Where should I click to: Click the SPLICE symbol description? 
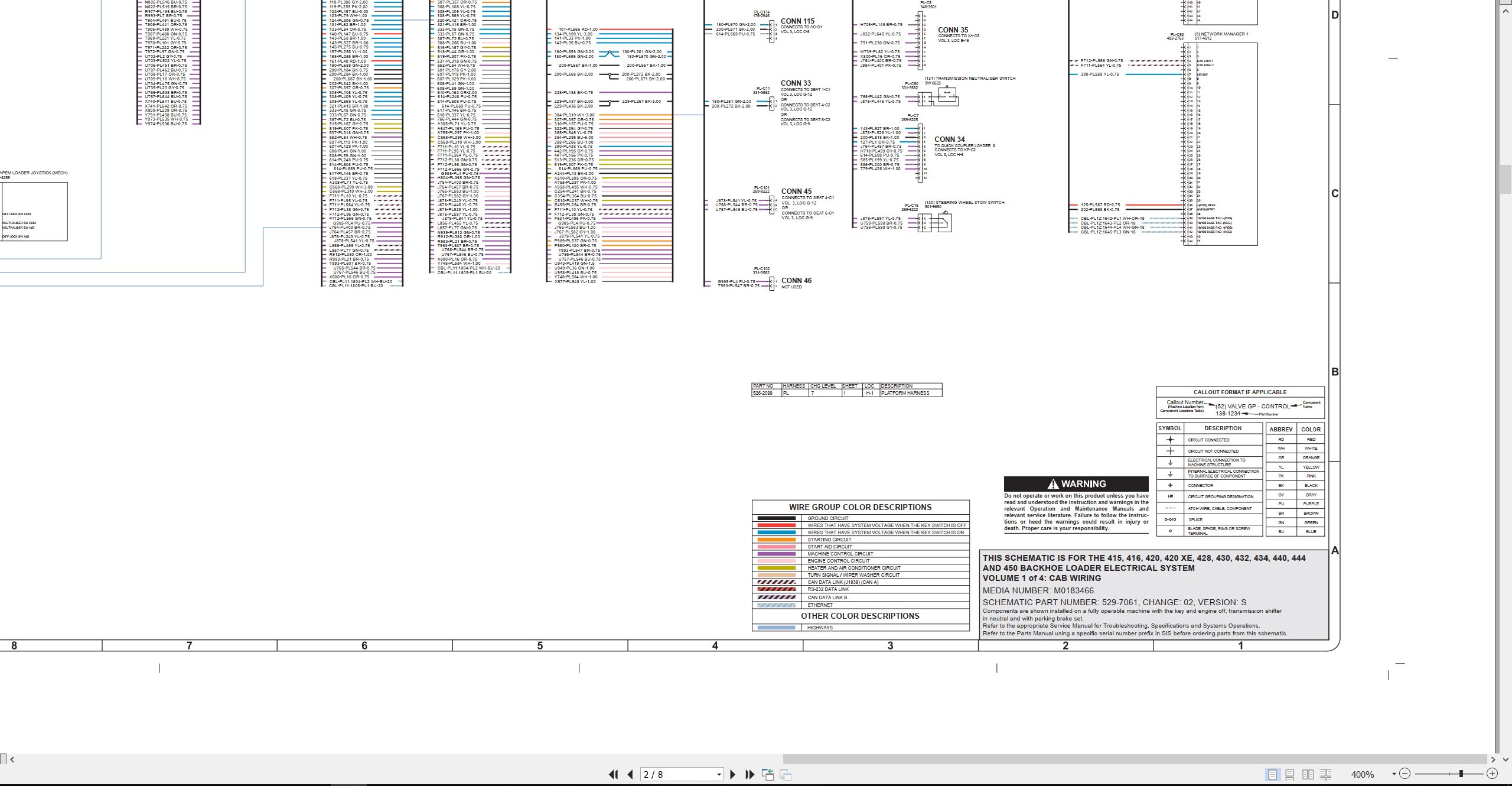tap(1195, 519)
